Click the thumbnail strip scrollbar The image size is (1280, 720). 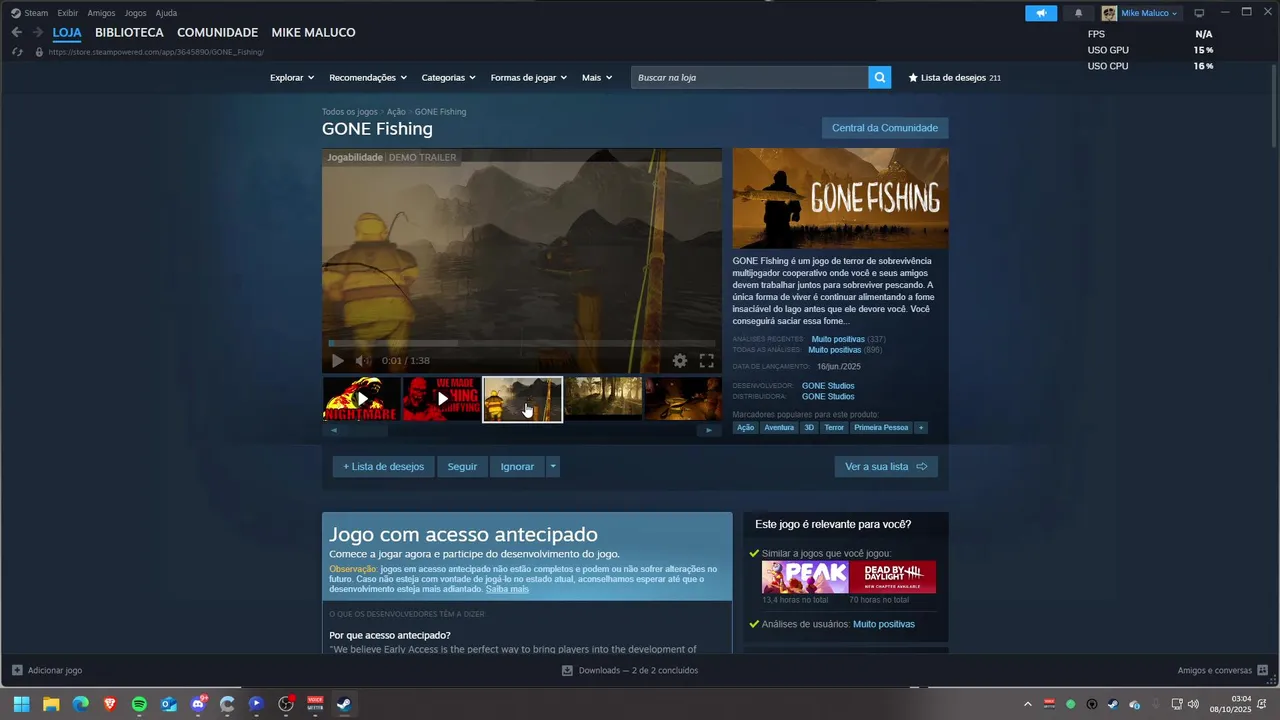point(365,430)
